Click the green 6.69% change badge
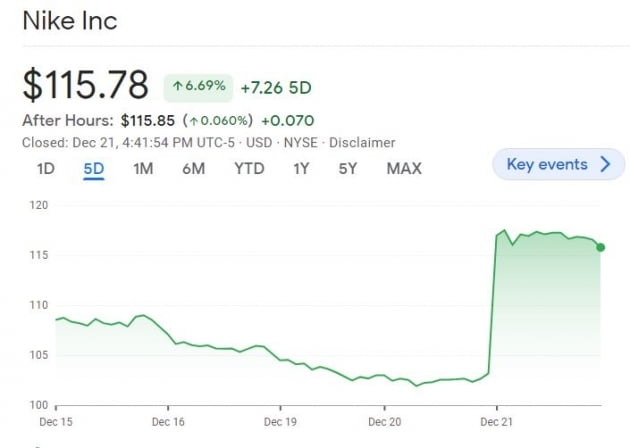This screenshot has width=630, height=448. pos(197,87)
